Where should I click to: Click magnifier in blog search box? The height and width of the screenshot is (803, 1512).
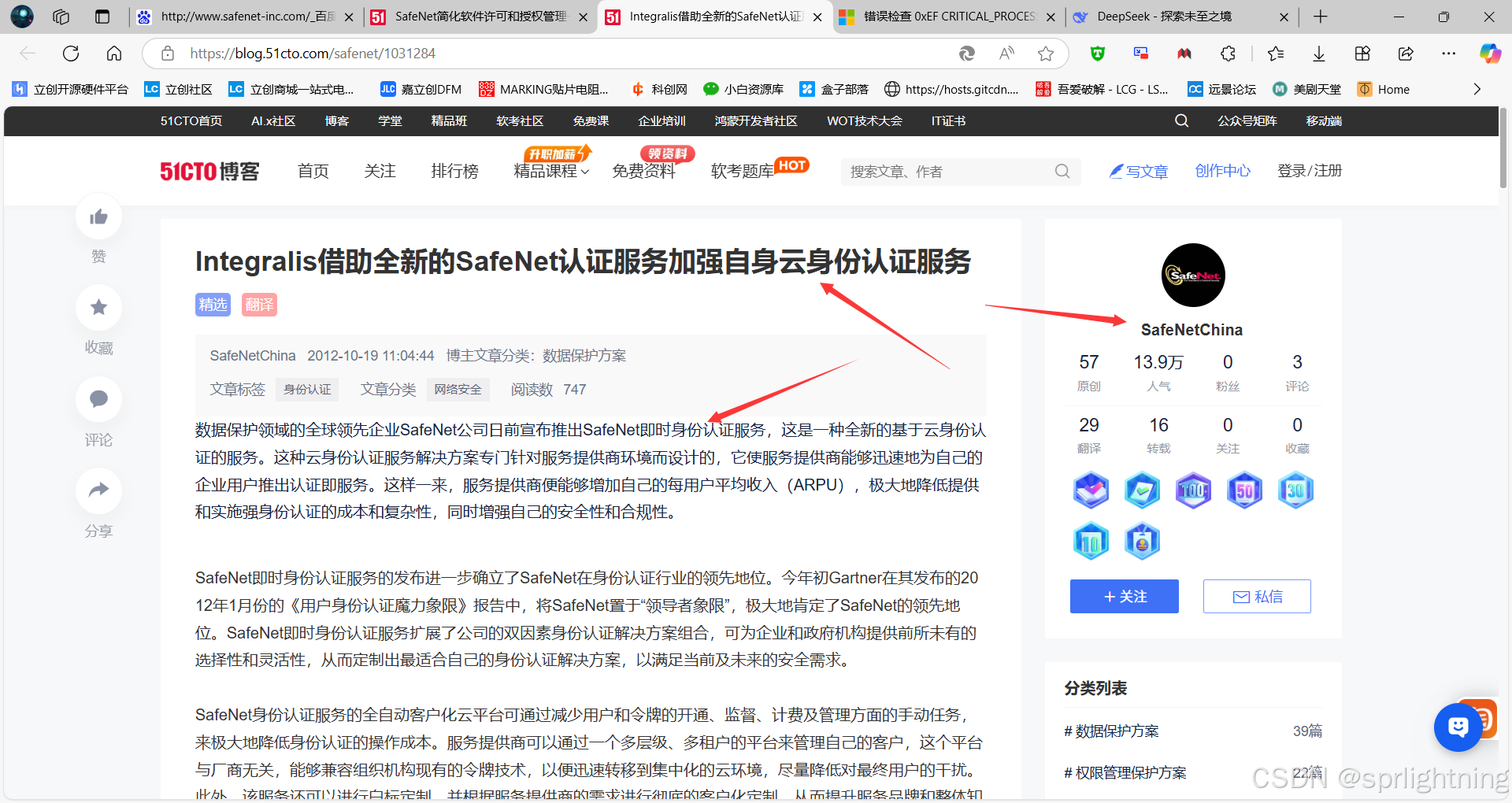1062,171
